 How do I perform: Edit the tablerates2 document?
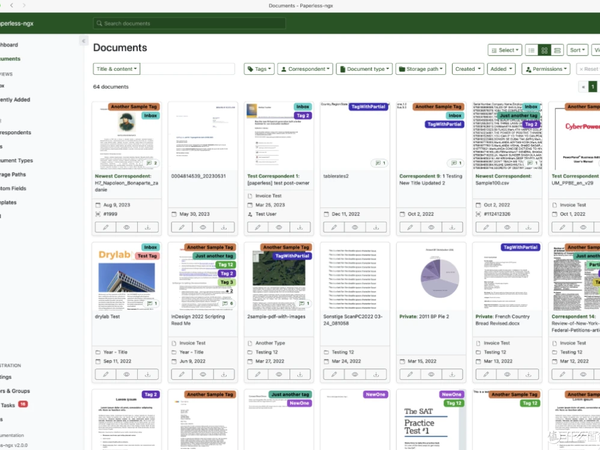pyautogui.click(x=334, y=227)
